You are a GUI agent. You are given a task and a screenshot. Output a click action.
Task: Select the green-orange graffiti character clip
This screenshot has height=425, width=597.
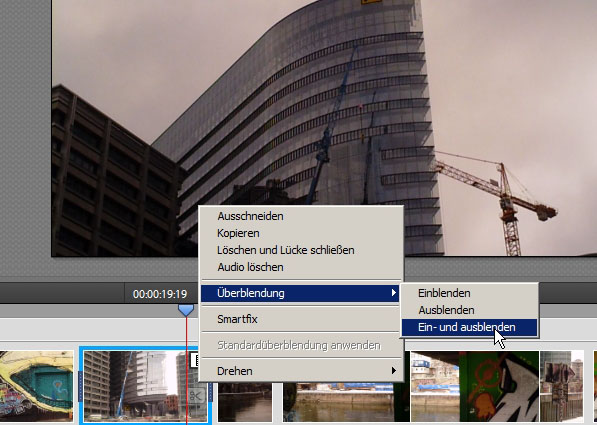499,386
